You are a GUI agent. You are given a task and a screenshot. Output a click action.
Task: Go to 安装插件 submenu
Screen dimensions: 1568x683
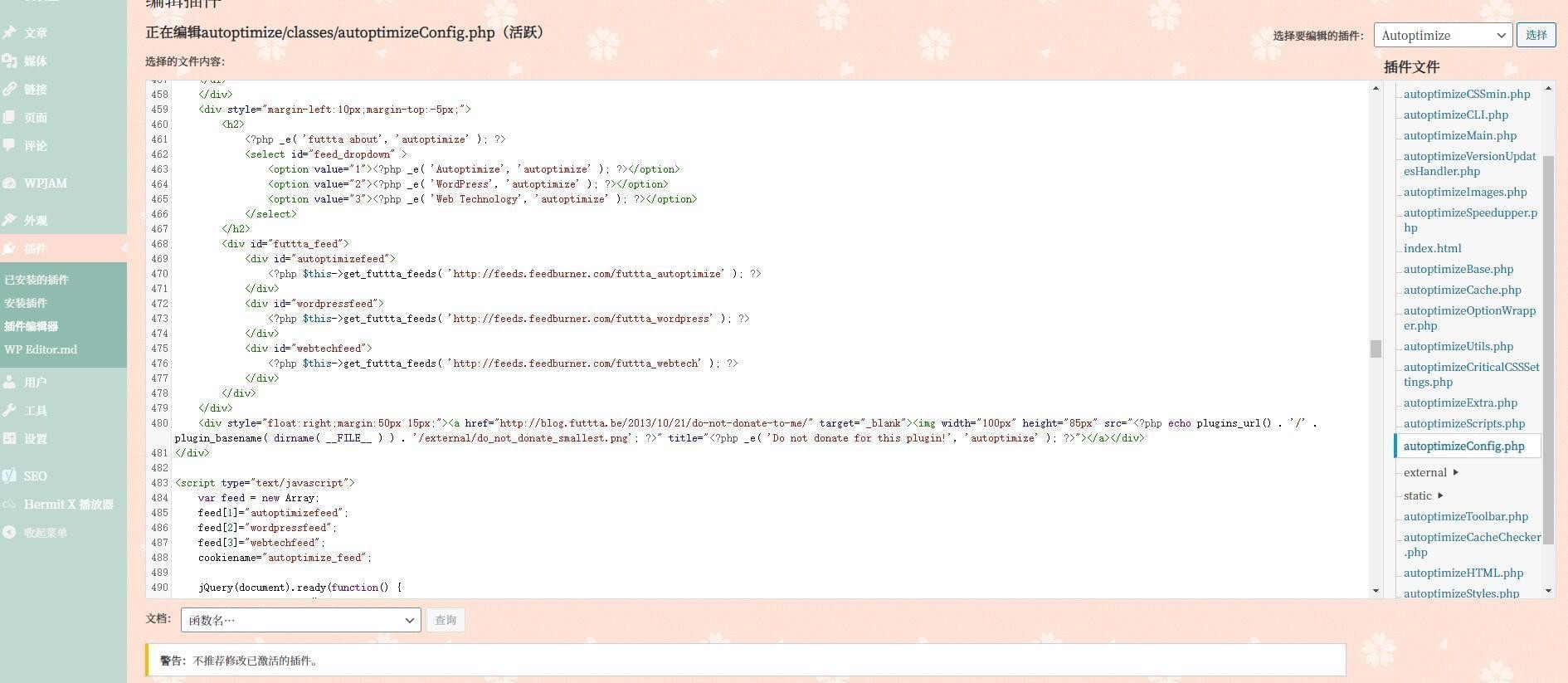[x=26, y=303]
